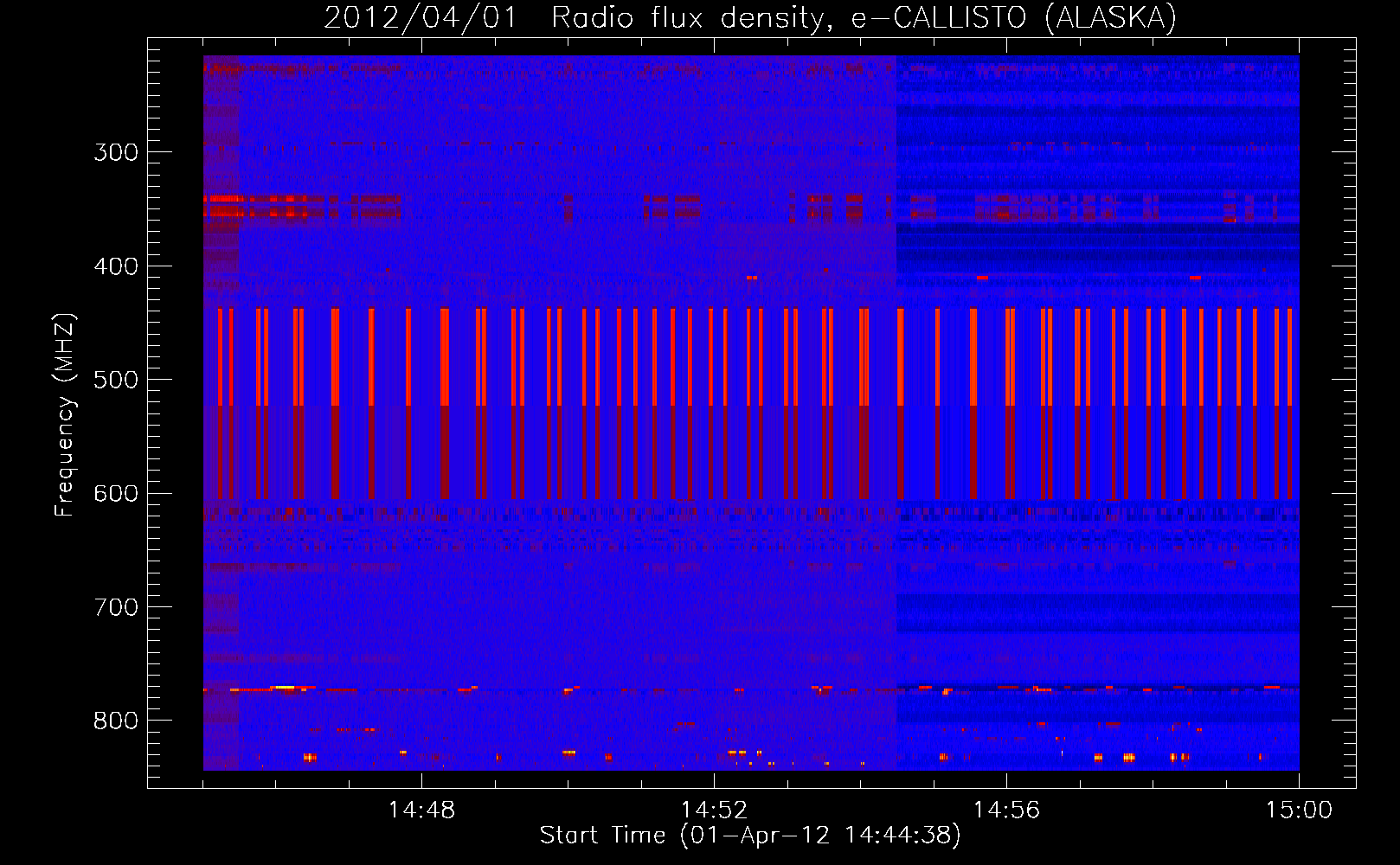Click the '15:00' time axis label
Image resolution: width=1400 pixels, height=865 pixels.
[x=1299, y=811]
